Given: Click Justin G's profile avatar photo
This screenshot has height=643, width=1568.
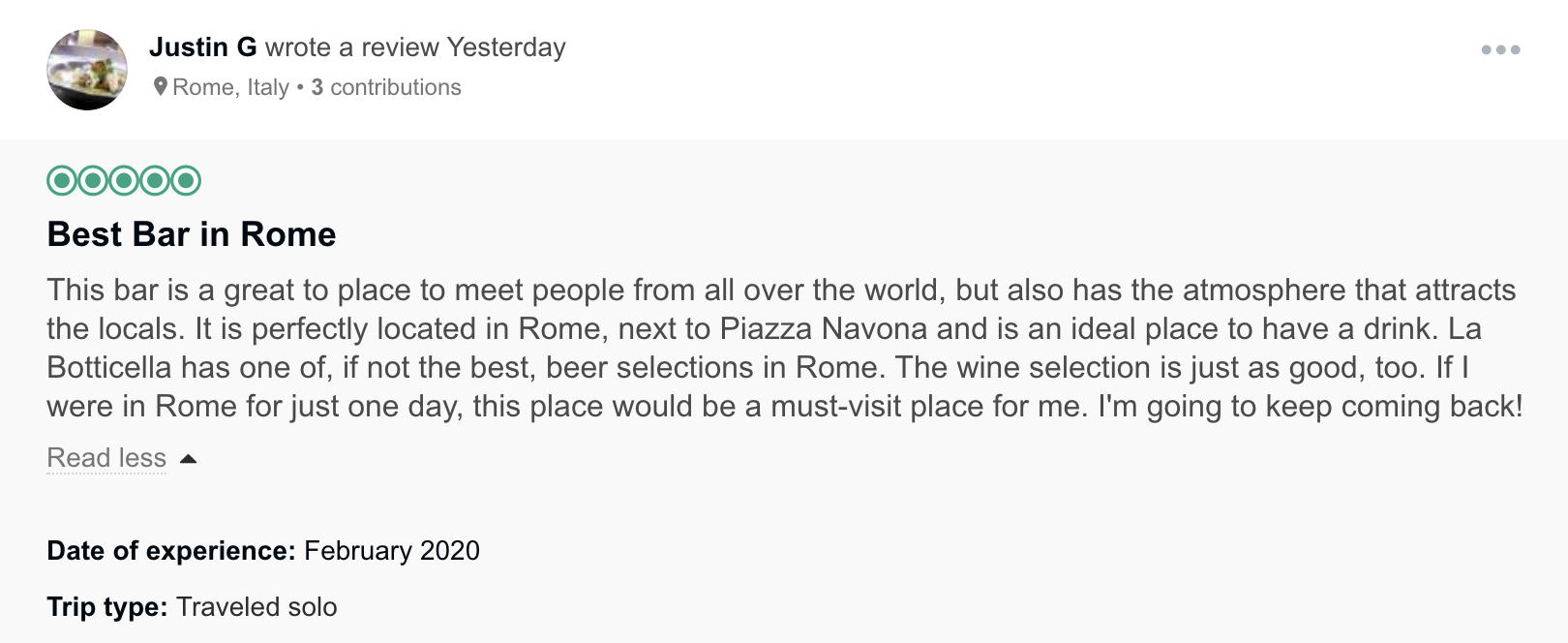Looking at the screenshot, I should pos(87,70).
